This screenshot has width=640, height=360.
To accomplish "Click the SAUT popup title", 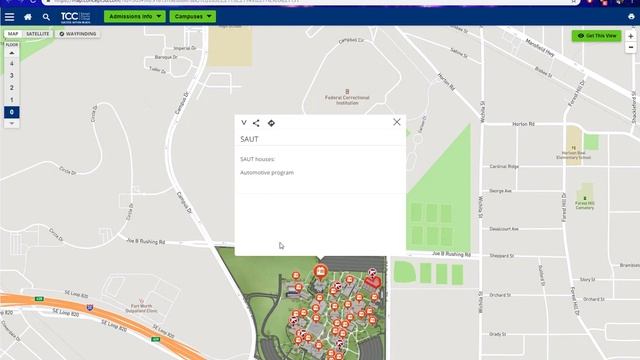I will coord(249,139).
